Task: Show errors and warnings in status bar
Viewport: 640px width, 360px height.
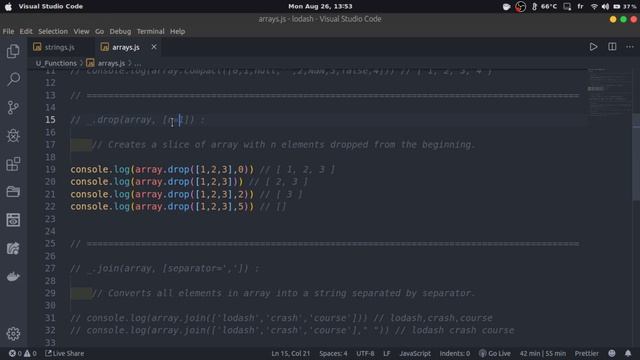Action: tap(23, 353)
